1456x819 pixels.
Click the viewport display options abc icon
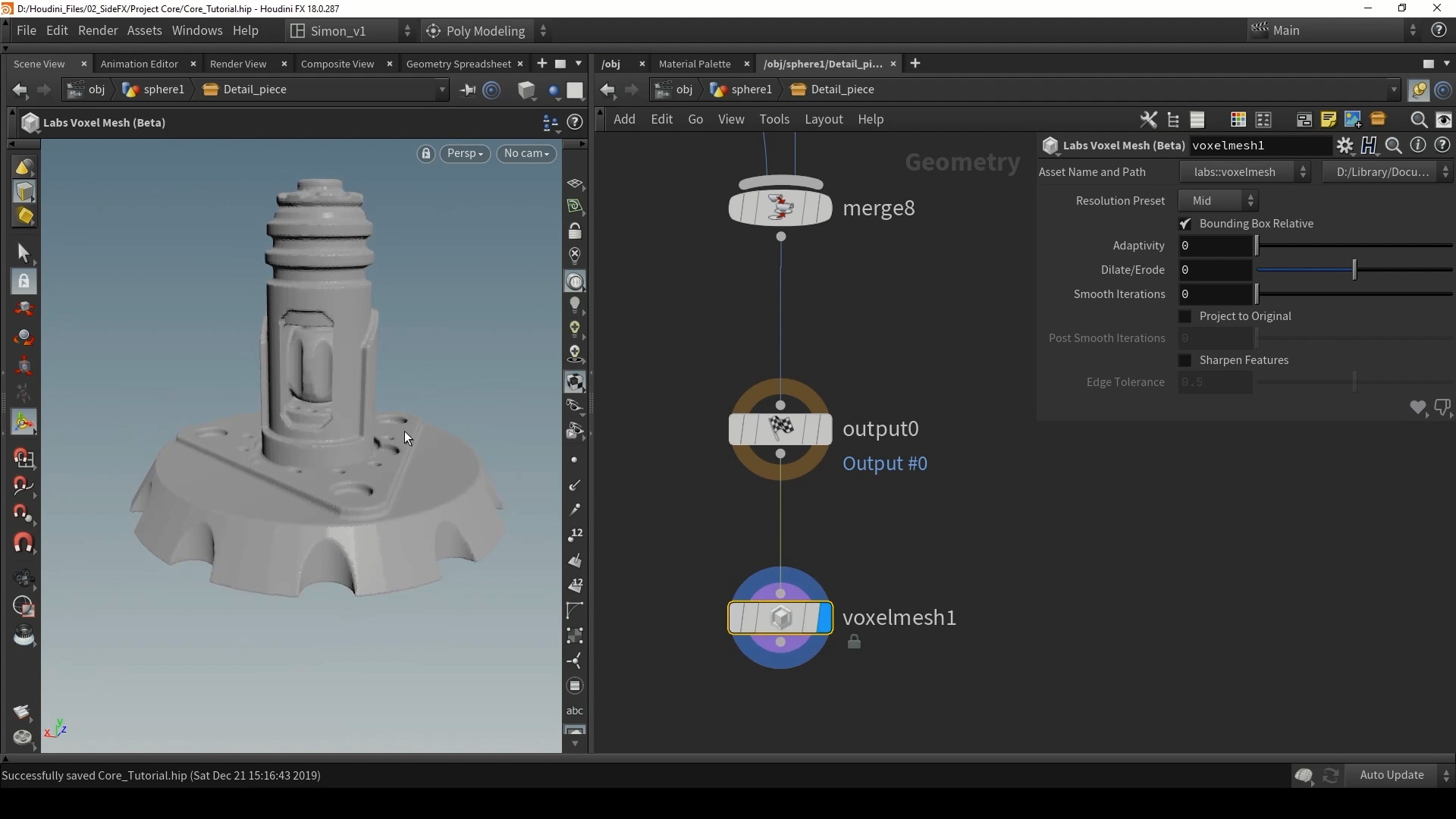[x=575, y=711]
